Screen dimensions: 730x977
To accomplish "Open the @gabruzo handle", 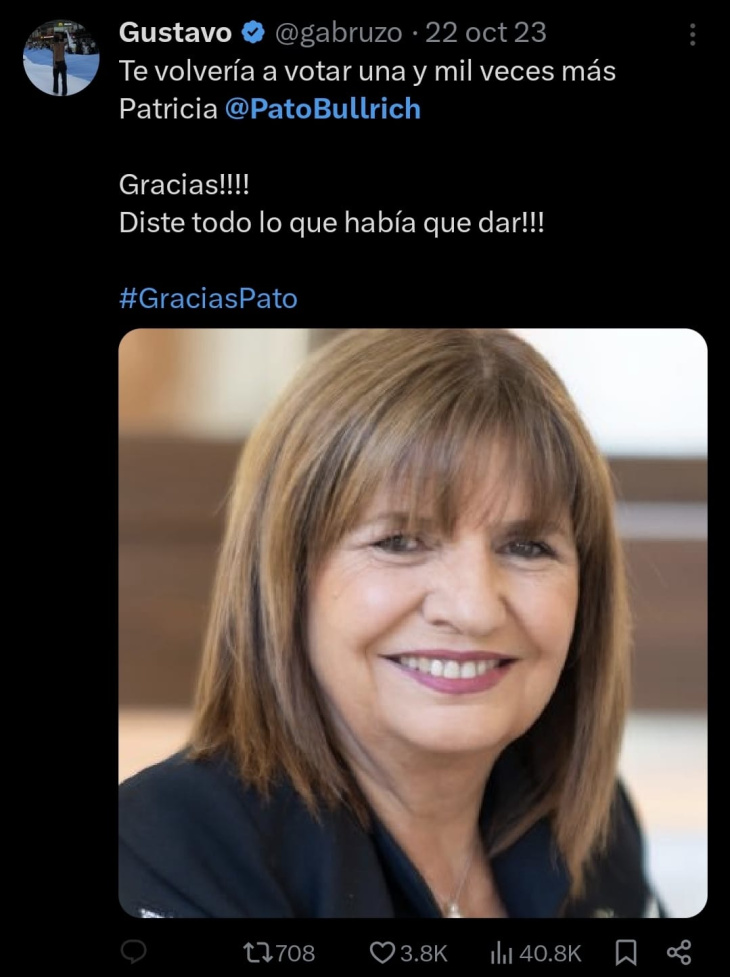I will coord(339,33).
